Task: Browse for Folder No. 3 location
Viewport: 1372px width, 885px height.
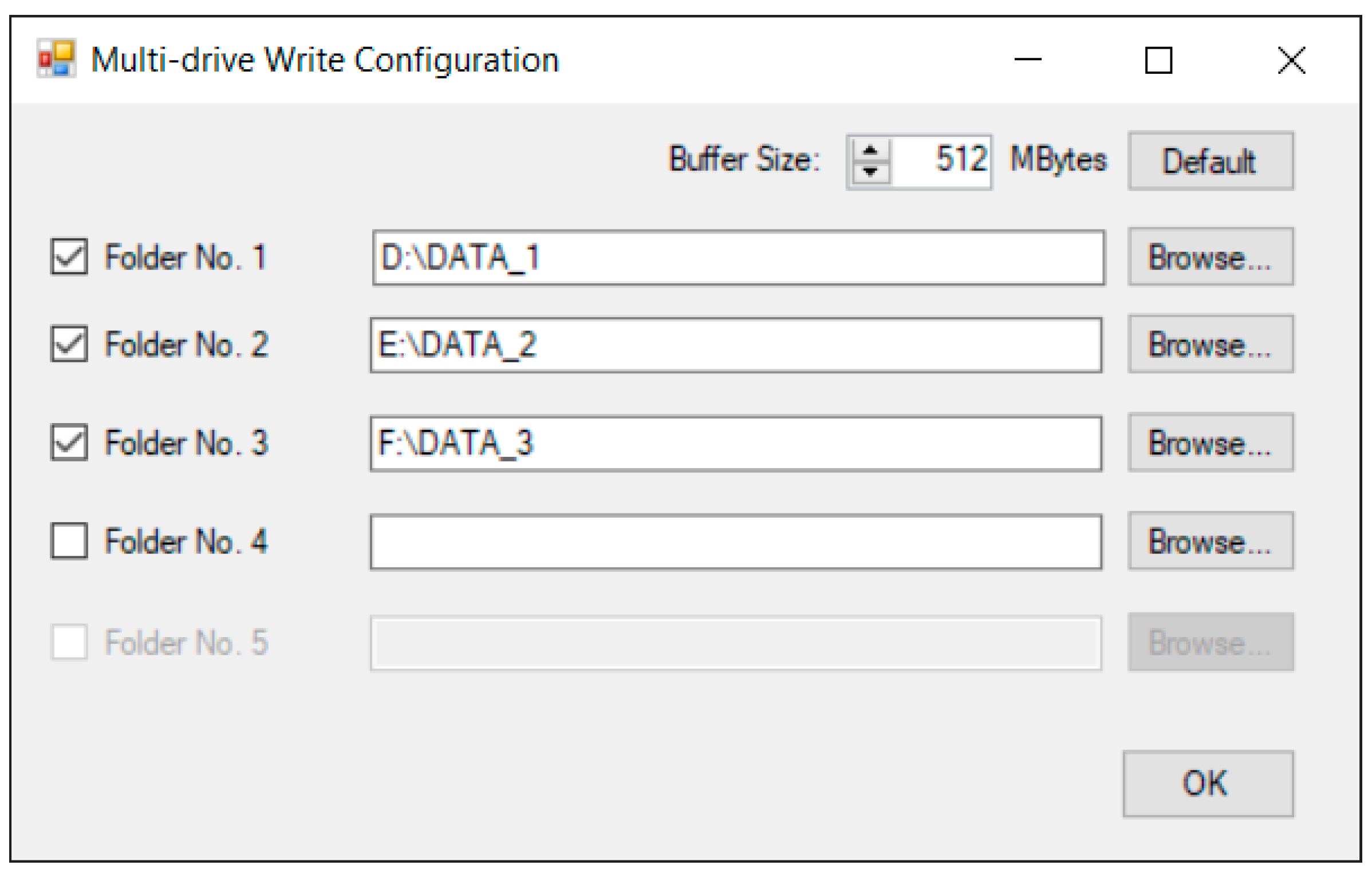Action: coord(1211,443)
